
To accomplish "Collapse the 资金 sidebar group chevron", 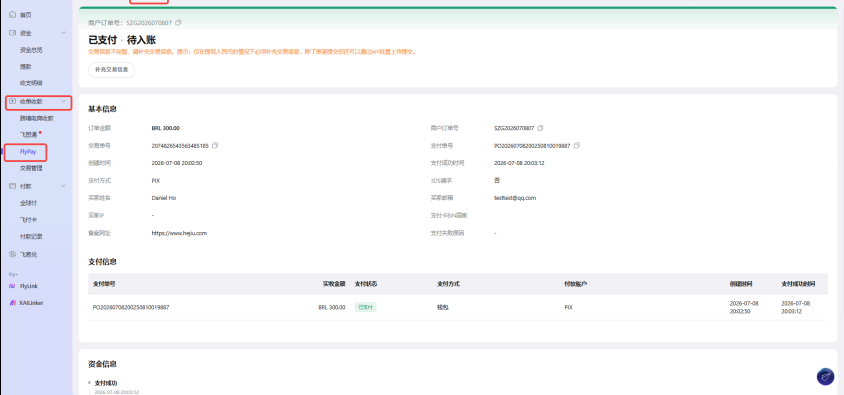I will tap(63, 33).
